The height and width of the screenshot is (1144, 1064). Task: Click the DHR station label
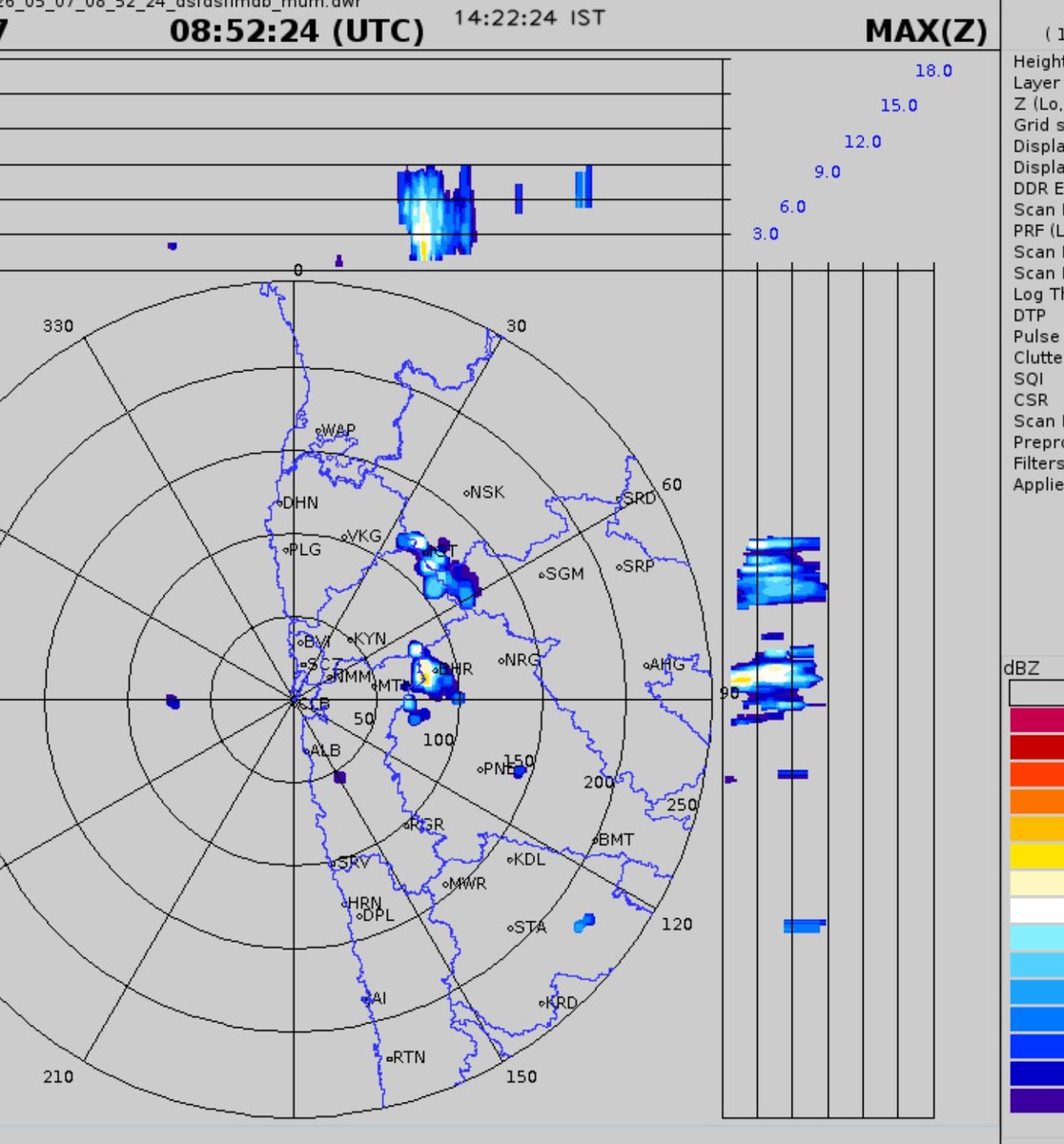pos(454,669)
